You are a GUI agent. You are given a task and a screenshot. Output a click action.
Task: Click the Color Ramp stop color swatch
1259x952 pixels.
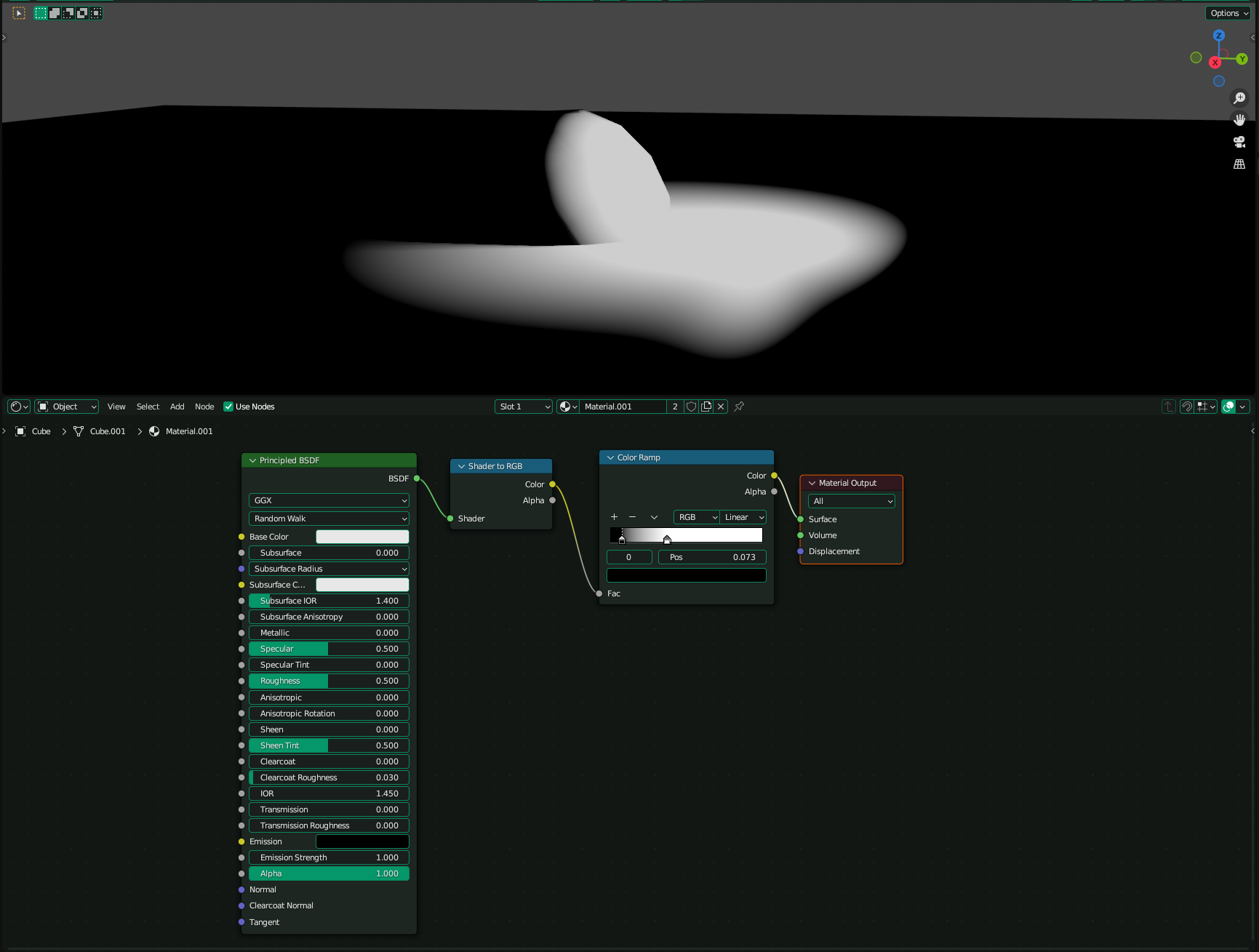[x=687, y=575]
